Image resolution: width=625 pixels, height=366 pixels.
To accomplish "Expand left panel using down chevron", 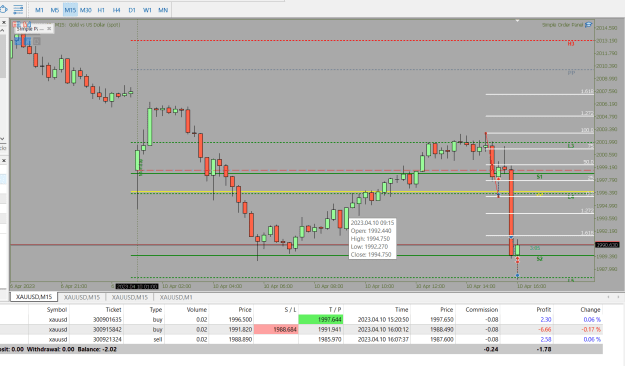I will (2, 138).
